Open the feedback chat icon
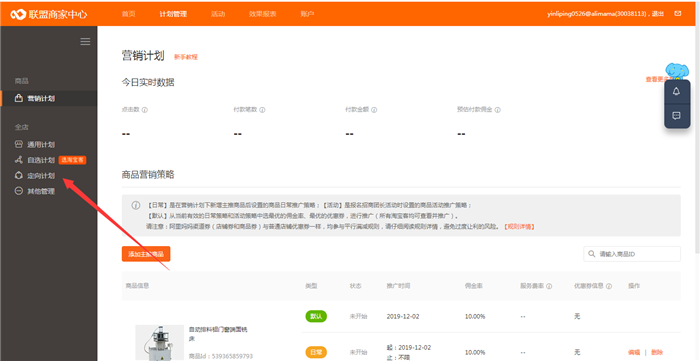The width and height of the screenshot is (700, 361). 676,116
